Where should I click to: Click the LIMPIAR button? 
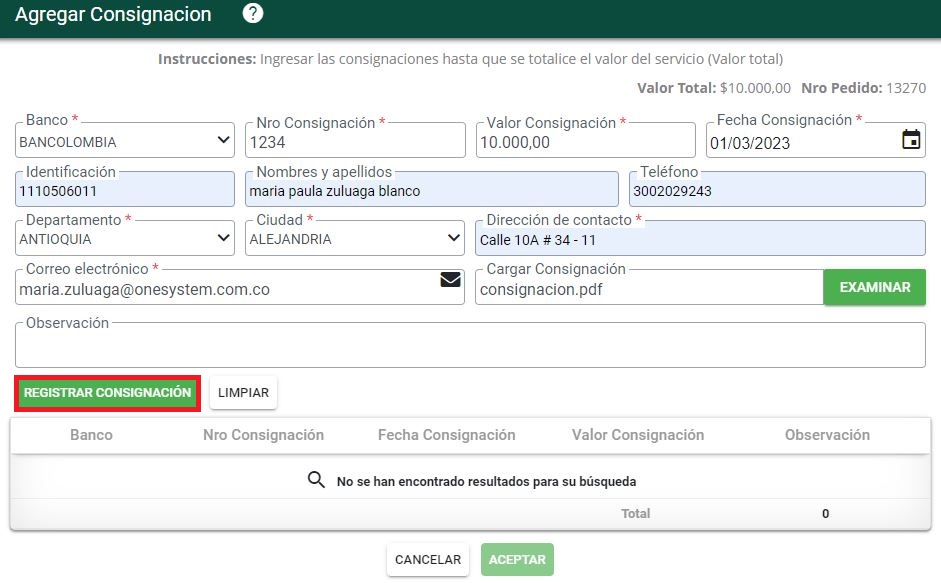243,393
